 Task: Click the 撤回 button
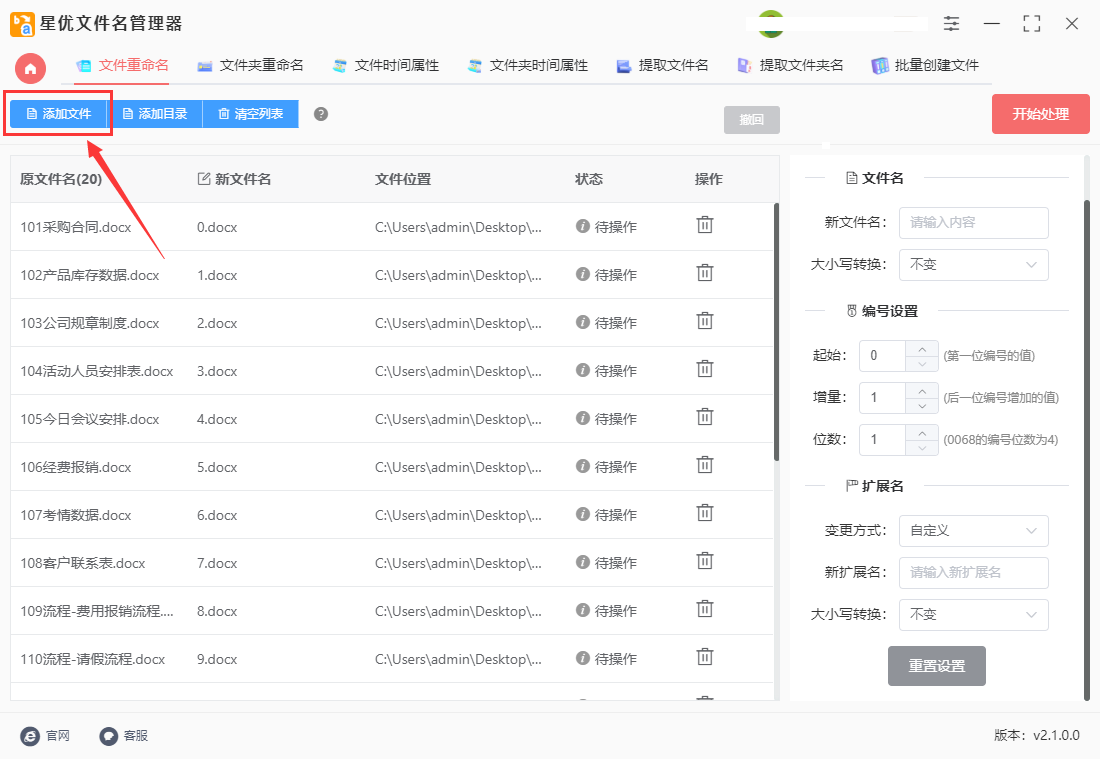751,119
